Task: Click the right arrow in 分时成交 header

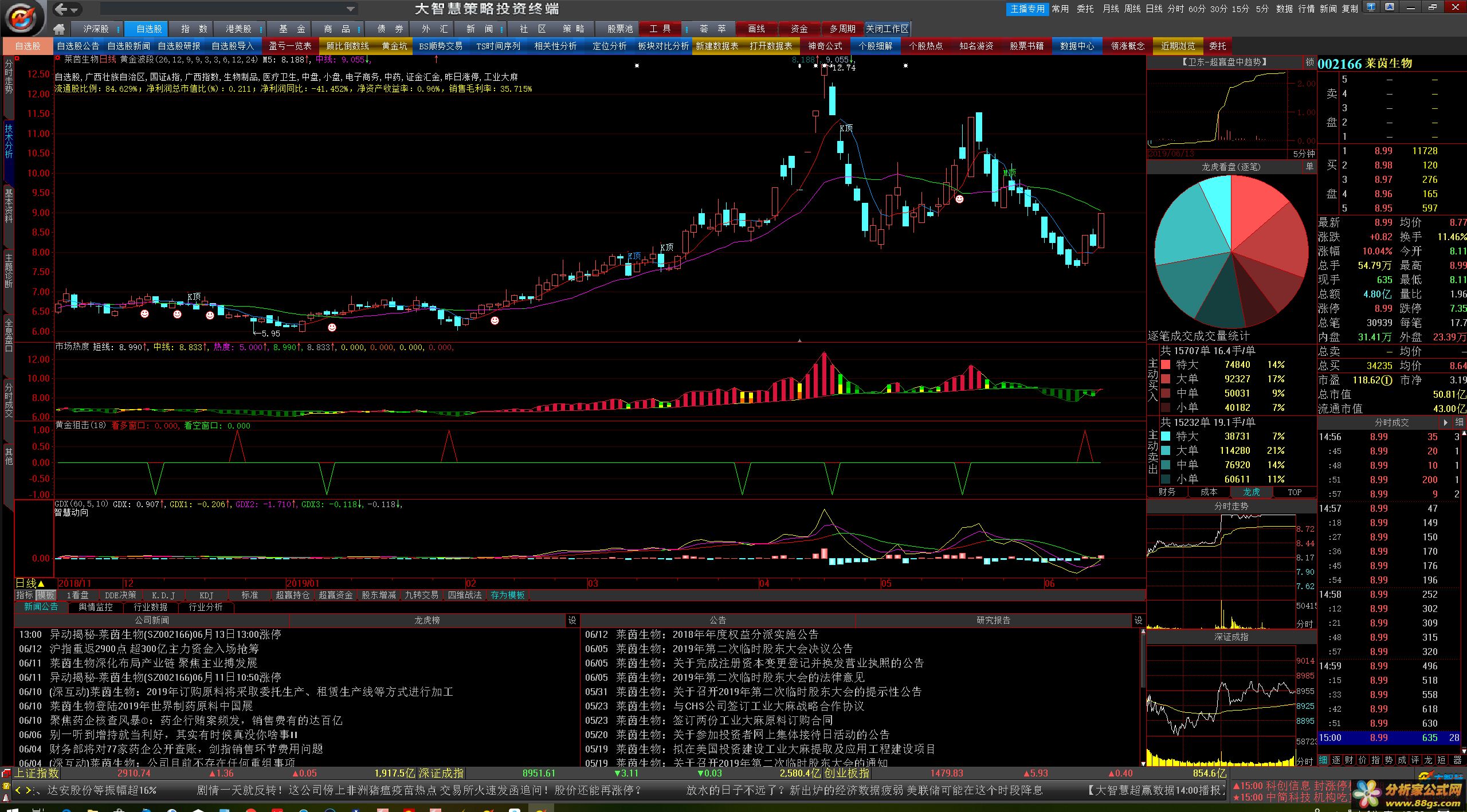Action: [1446, 422]
